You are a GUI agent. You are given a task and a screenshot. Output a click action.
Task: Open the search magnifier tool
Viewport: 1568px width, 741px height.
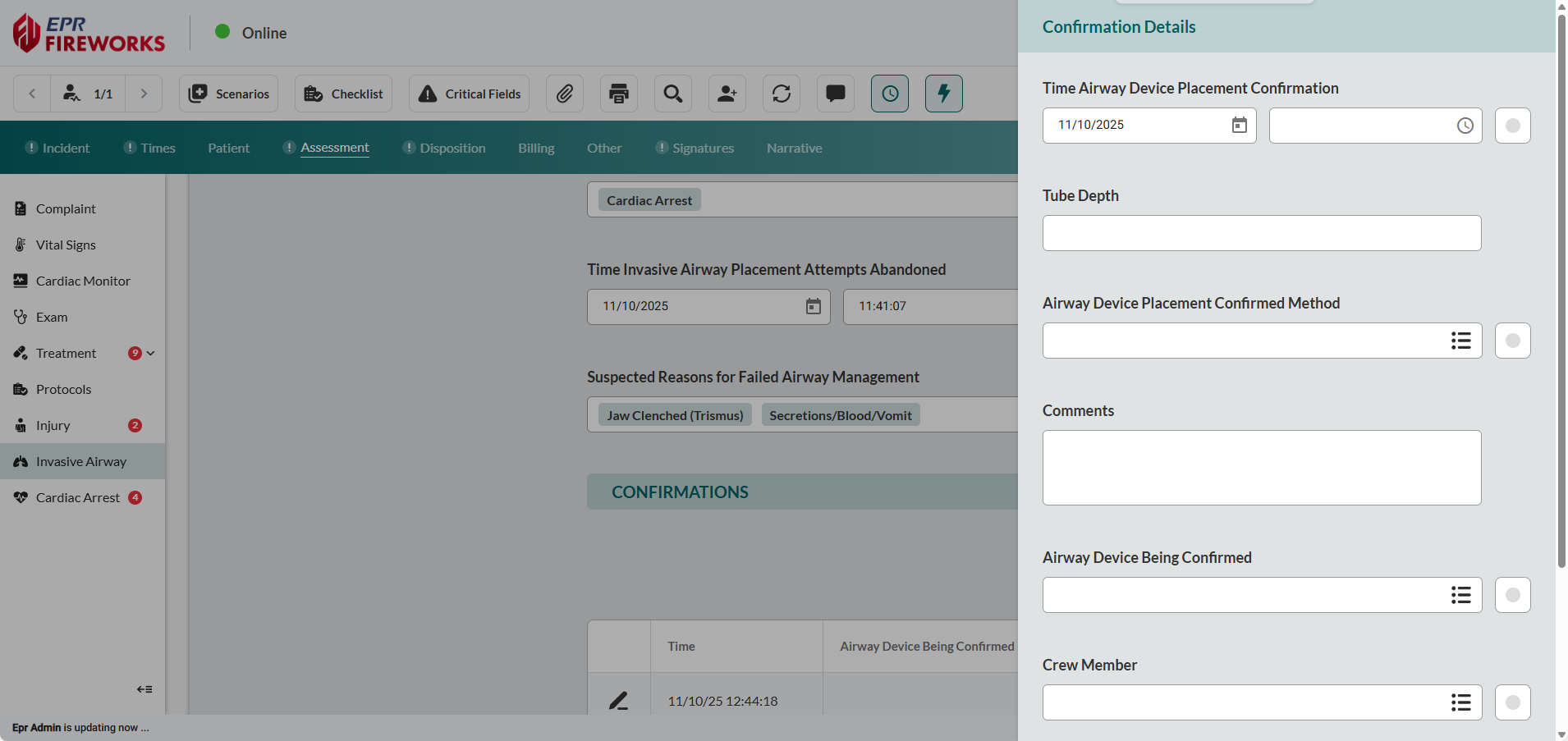pos(673,94)
